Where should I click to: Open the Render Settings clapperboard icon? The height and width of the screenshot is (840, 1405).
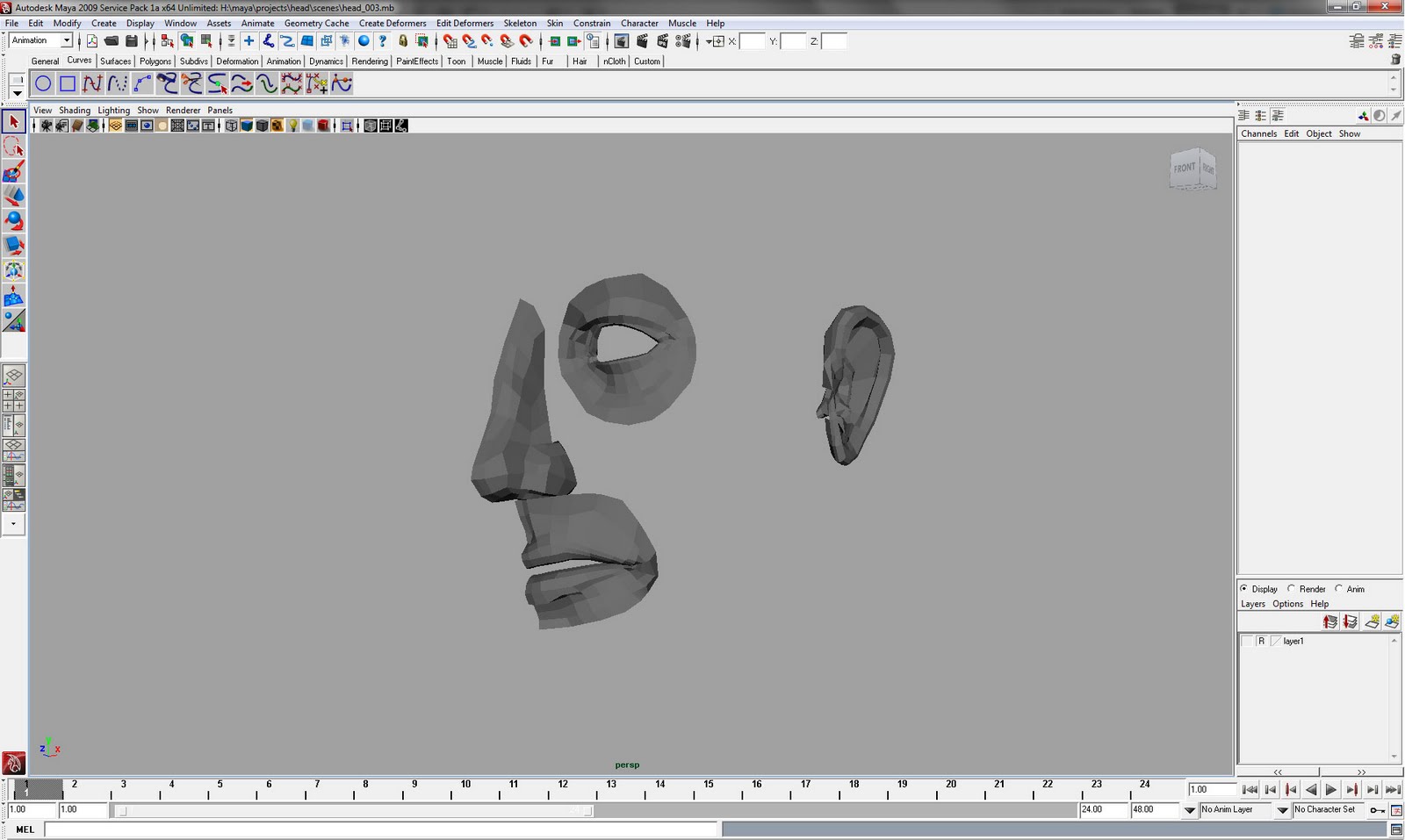(x=684, y=41)
